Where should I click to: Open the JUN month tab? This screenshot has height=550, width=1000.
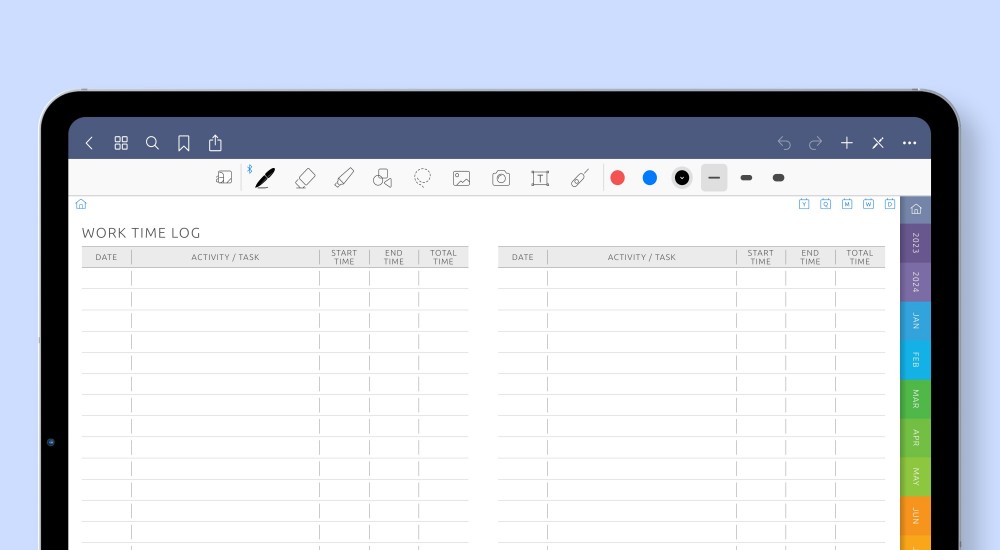coord(916,516)
